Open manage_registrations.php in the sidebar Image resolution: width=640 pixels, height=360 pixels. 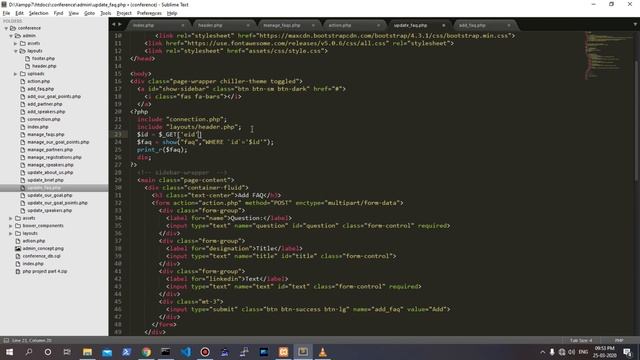[54, 157]
